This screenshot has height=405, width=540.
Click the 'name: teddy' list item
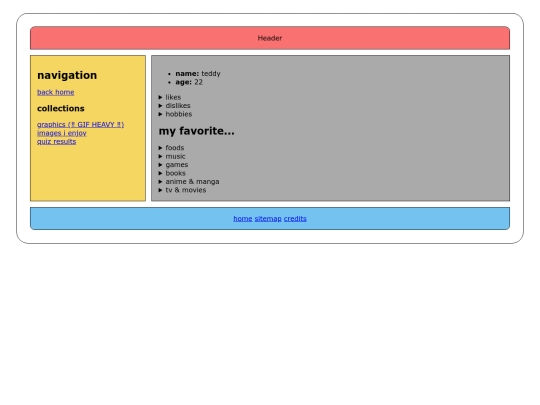coord(198,74)
